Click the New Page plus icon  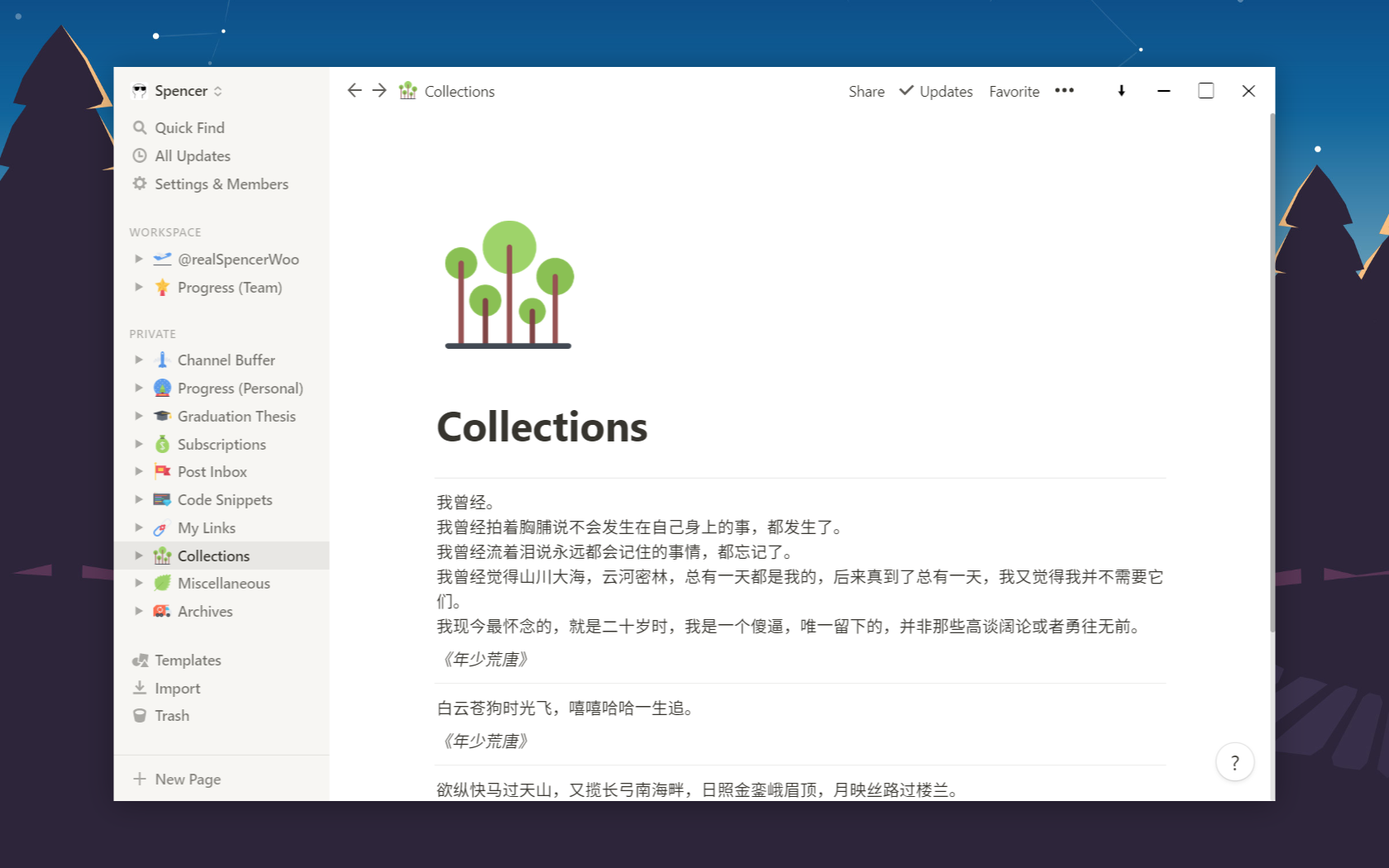tap(140, 779)
